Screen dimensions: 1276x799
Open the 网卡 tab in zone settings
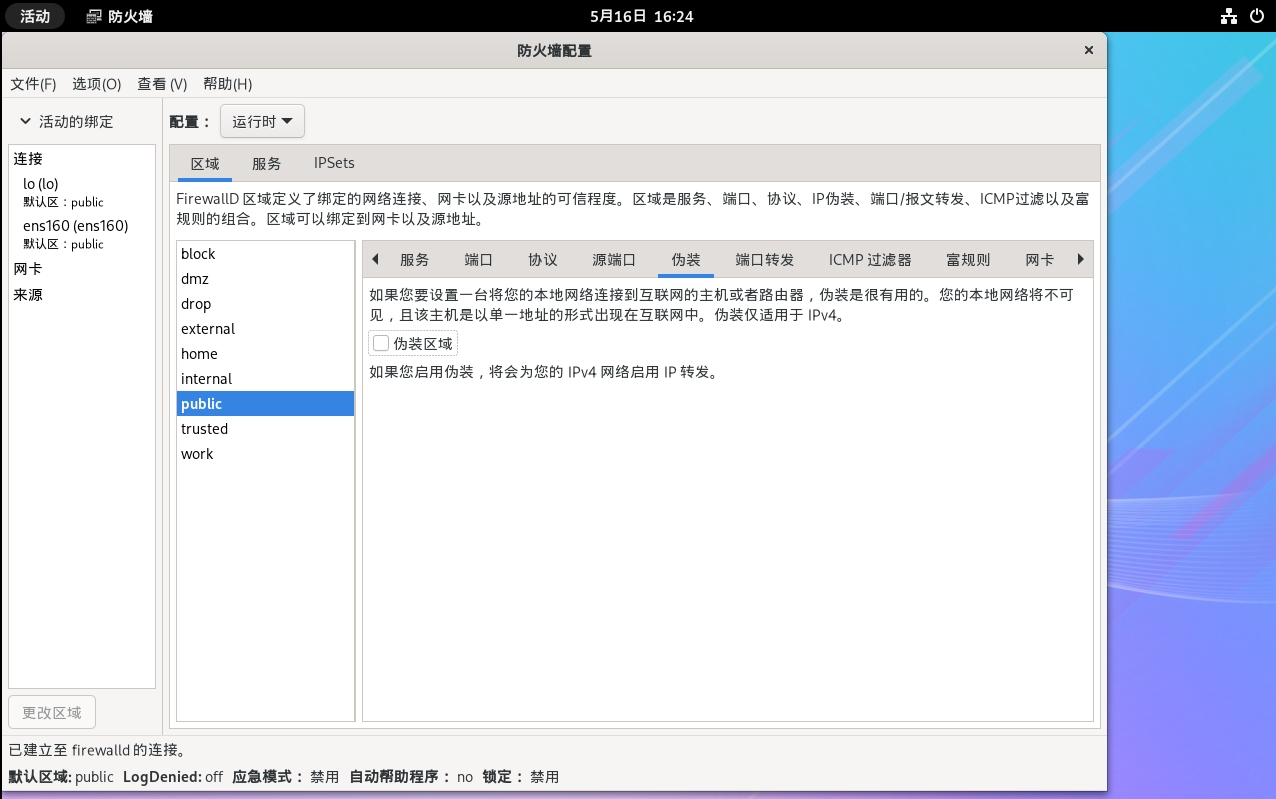pos(1039,259)
